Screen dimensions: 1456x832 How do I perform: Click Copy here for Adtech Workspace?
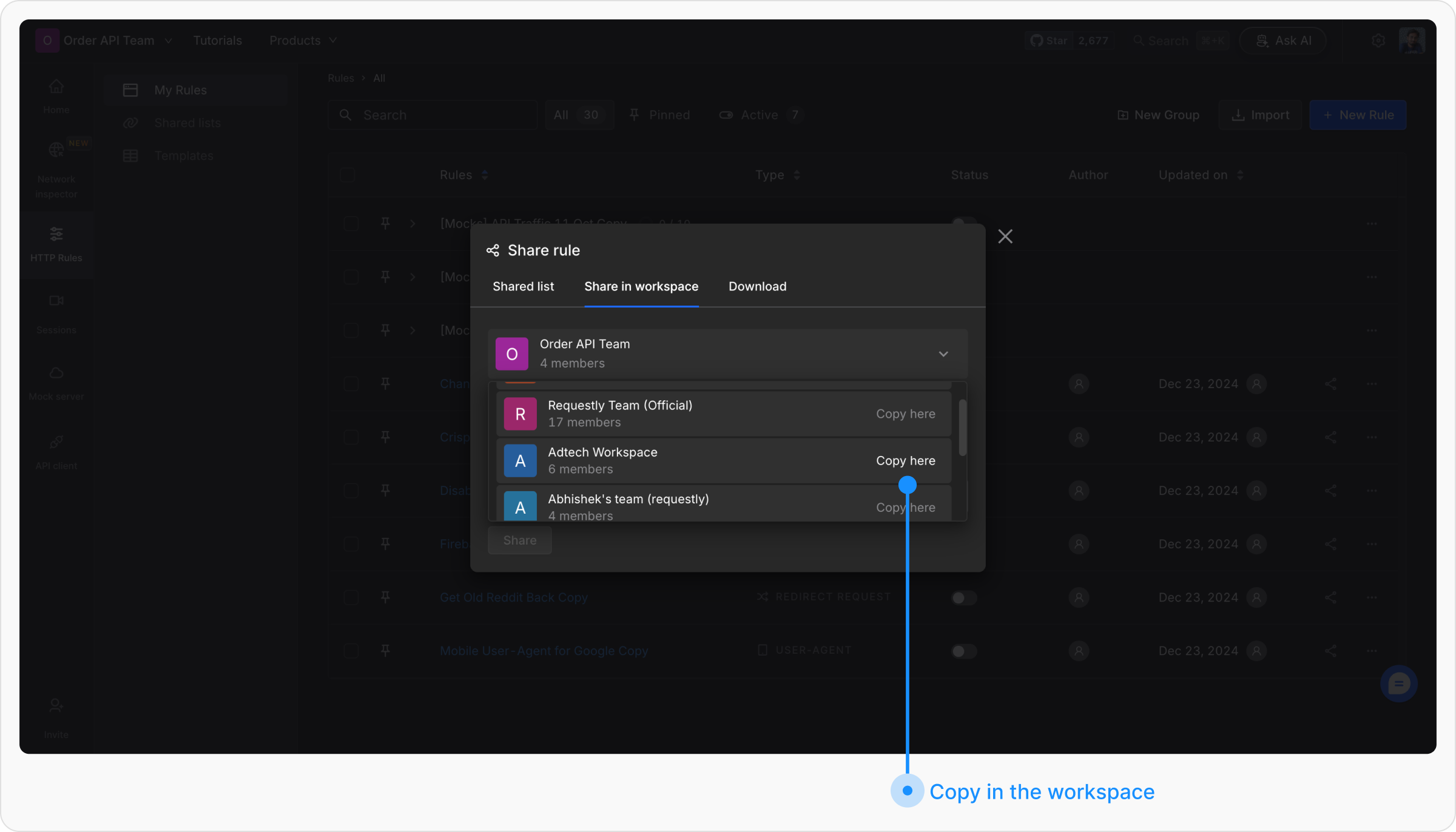[x=905, y=461]
